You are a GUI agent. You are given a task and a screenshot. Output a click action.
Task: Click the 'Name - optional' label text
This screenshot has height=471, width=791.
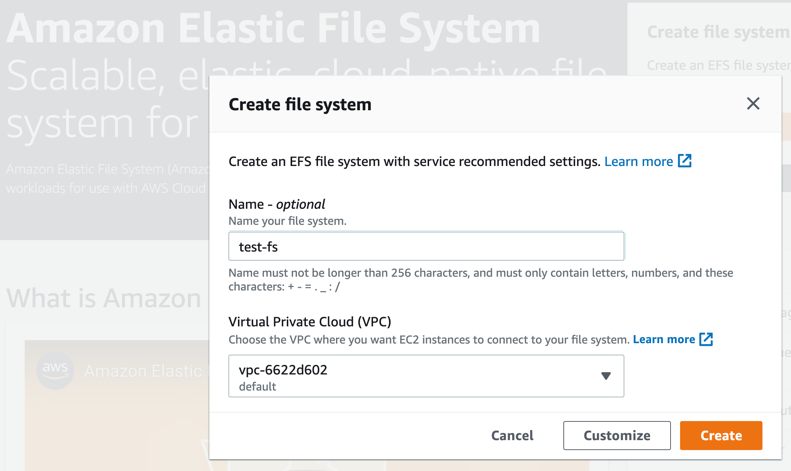(x=276, y=204)
